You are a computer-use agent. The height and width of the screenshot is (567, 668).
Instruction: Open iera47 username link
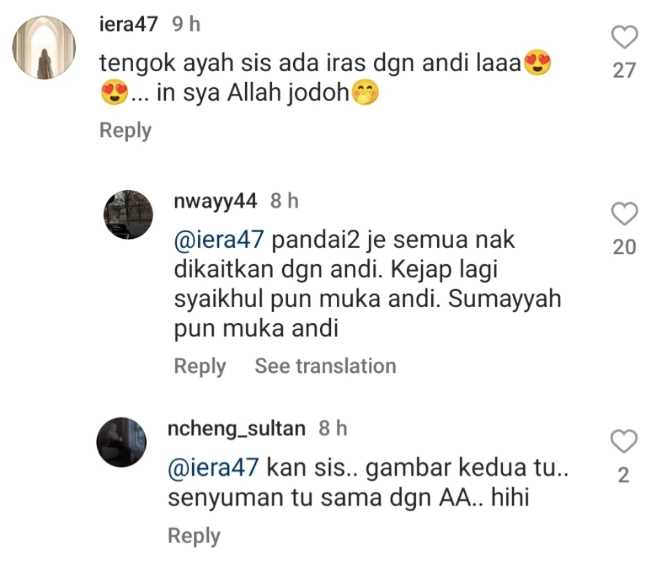[128, 24]
